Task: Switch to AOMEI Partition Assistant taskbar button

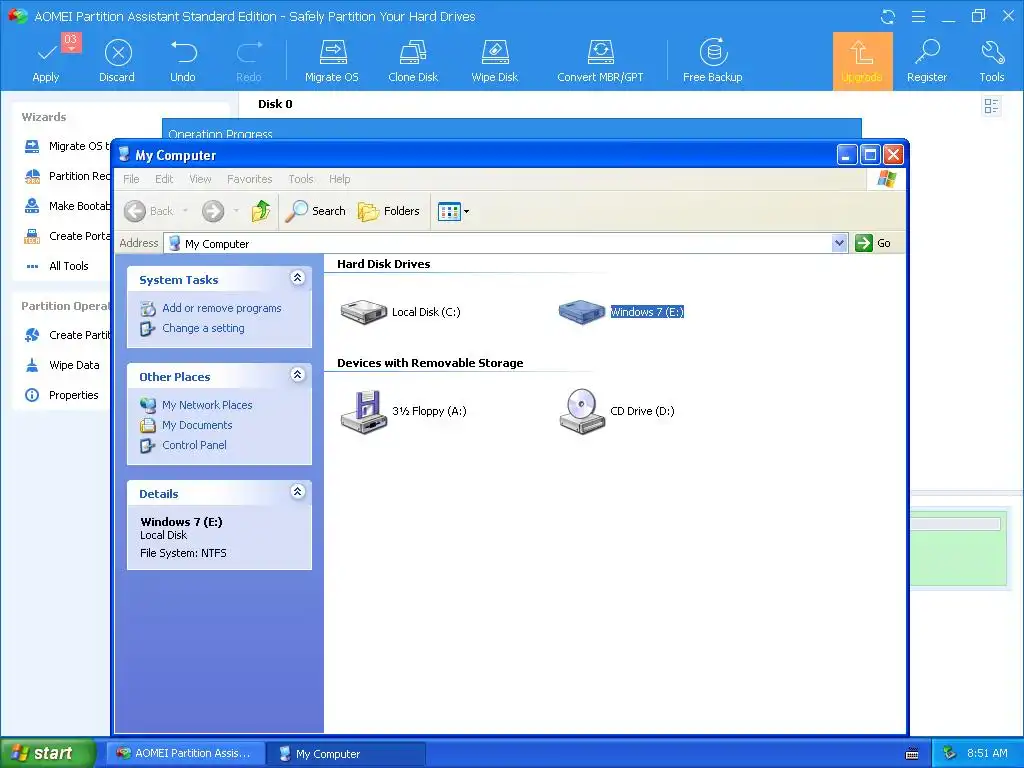Action: pyautogui.click(x=185, y=753)
